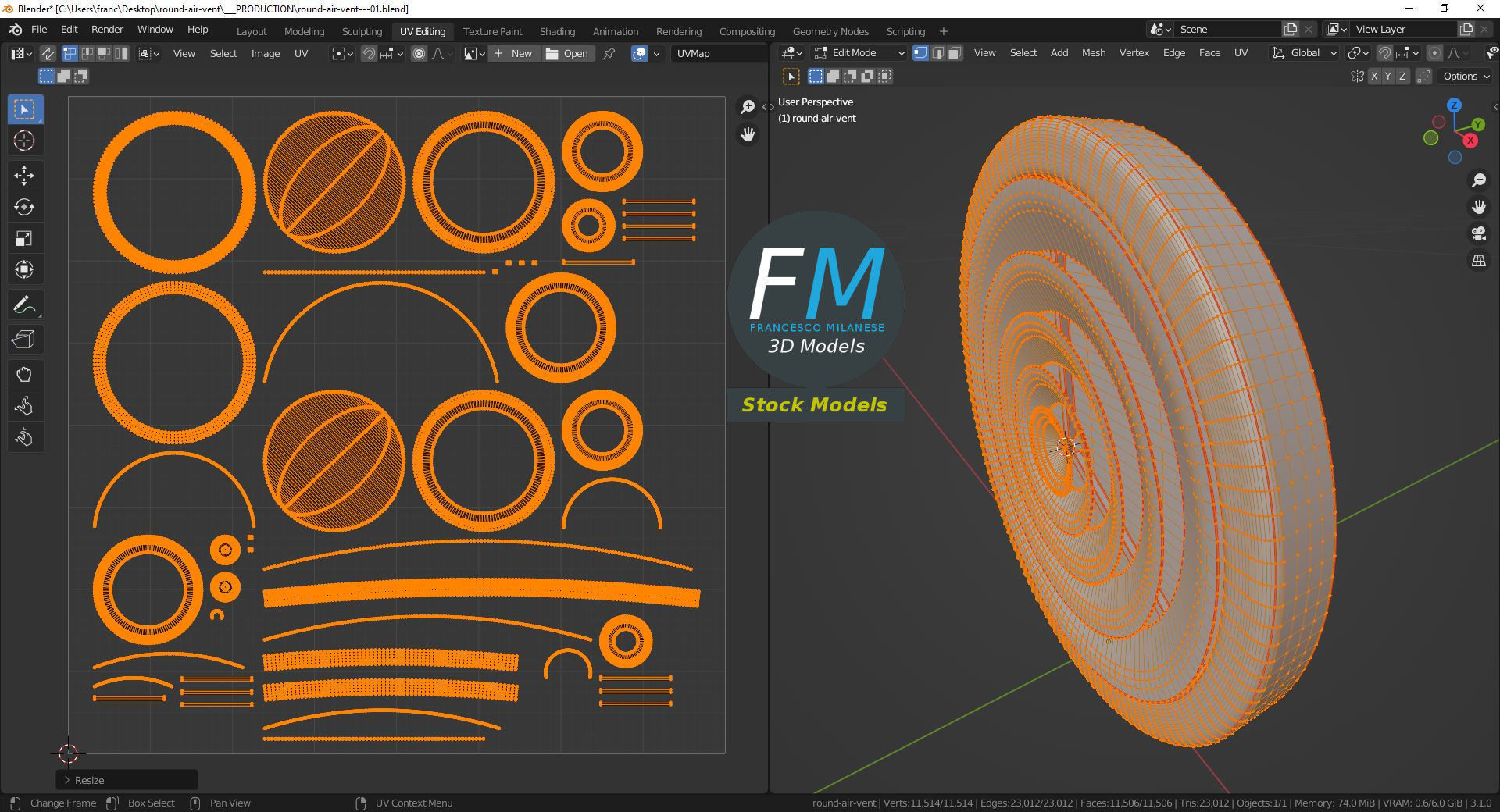Select the Move tool in UV editor

24,176
